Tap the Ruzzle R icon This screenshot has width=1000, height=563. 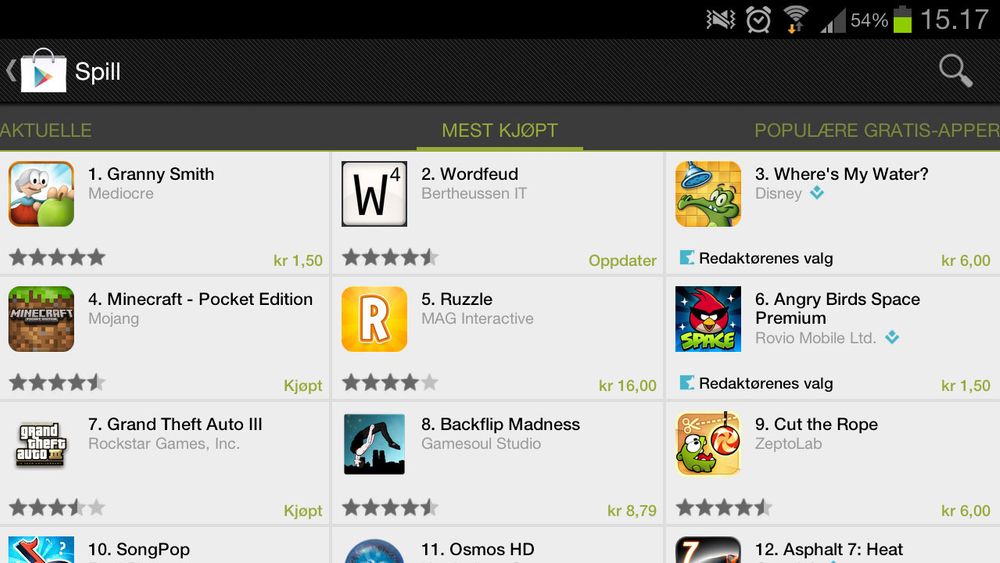pos(374,319)
